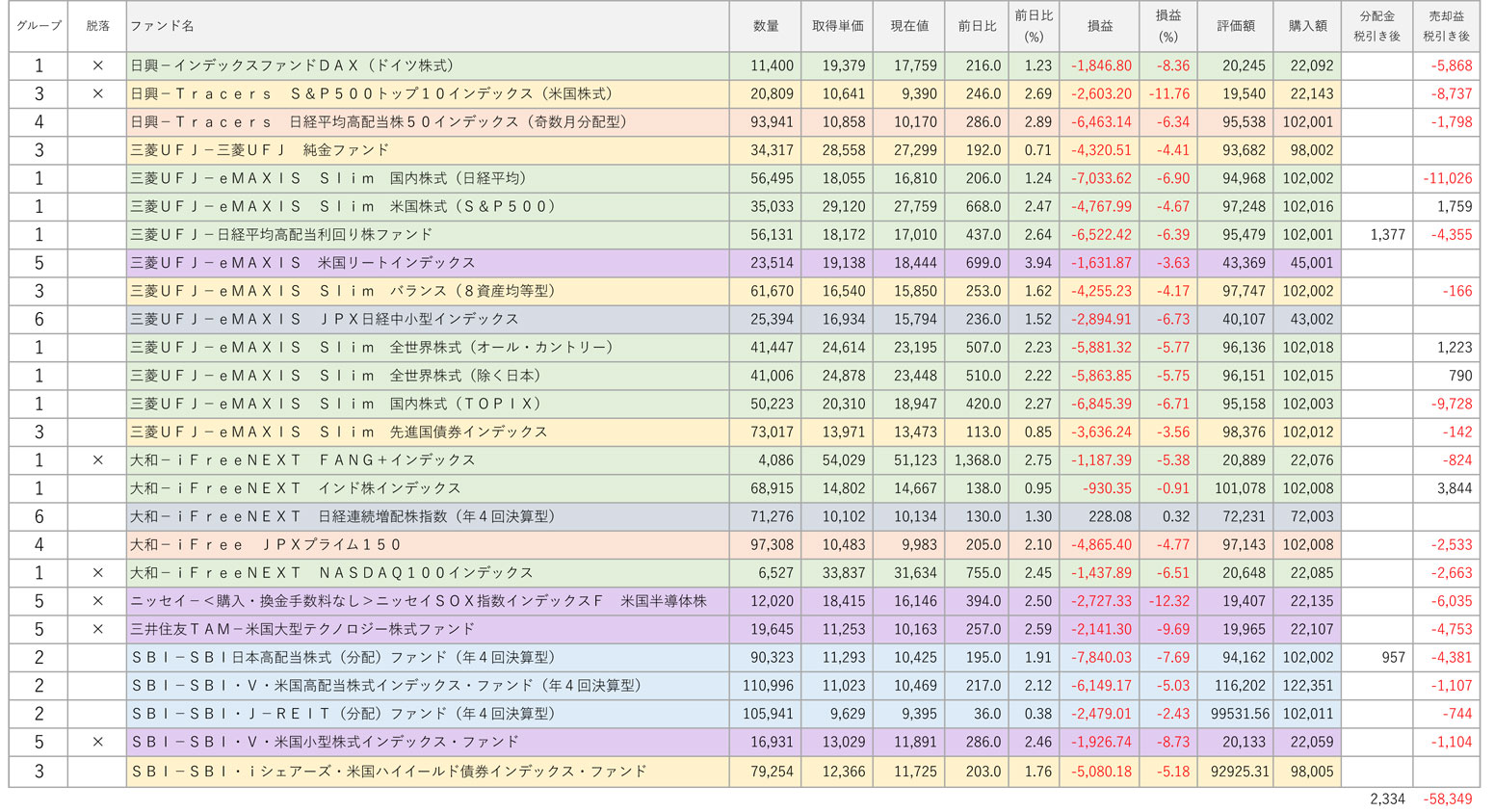Click the 前日比 (%) column header

click(1034, 26)
